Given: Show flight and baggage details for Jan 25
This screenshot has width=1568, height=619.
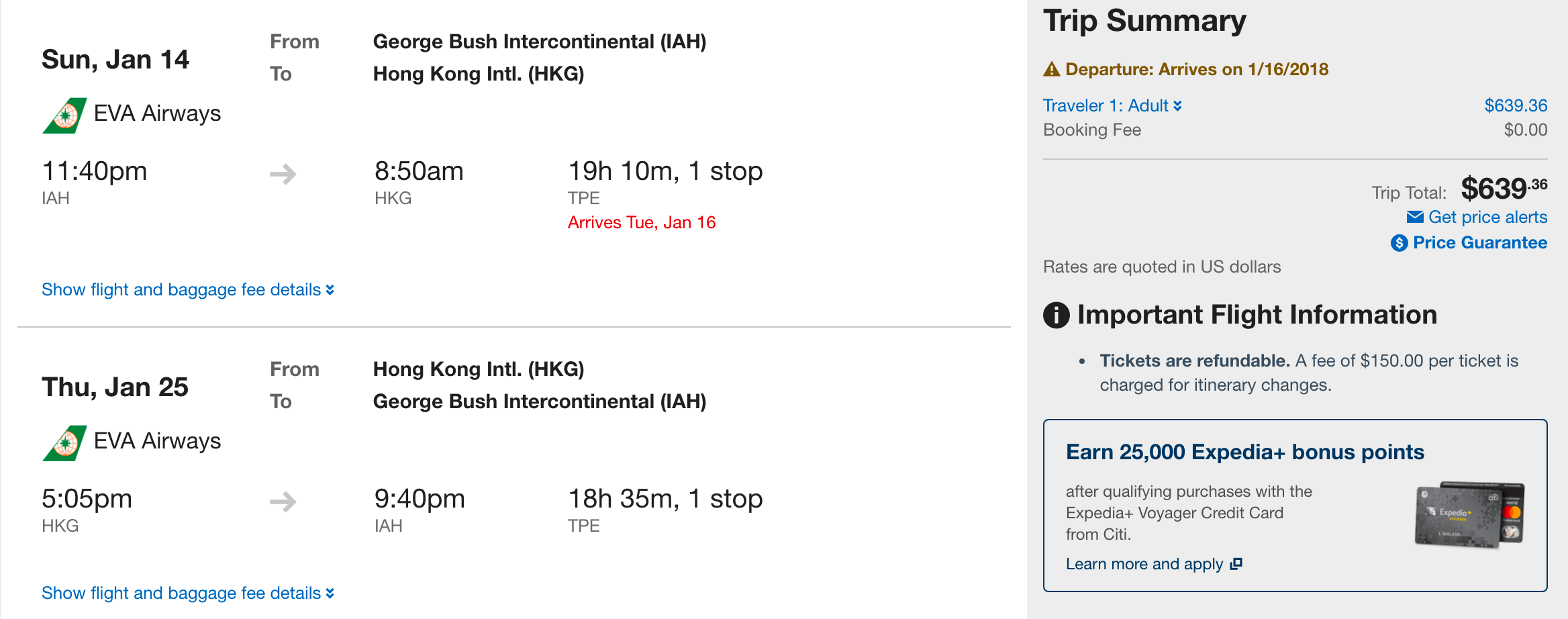Looking at the screenshot, I should click(x=187, y=593).
